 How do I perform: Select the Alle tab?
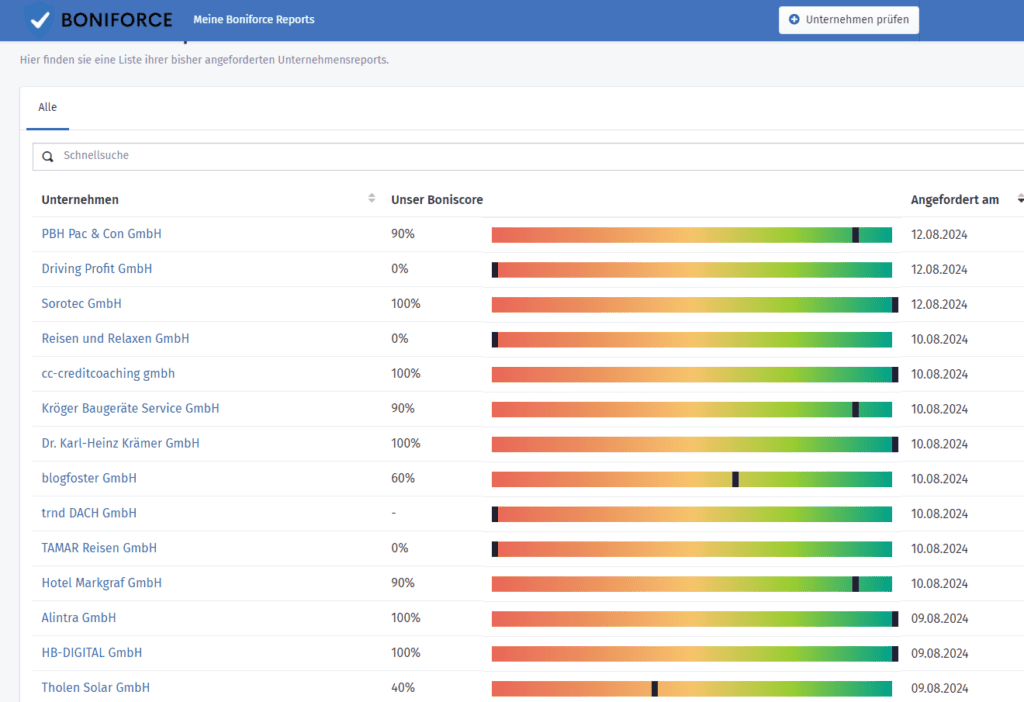[47, 107]
